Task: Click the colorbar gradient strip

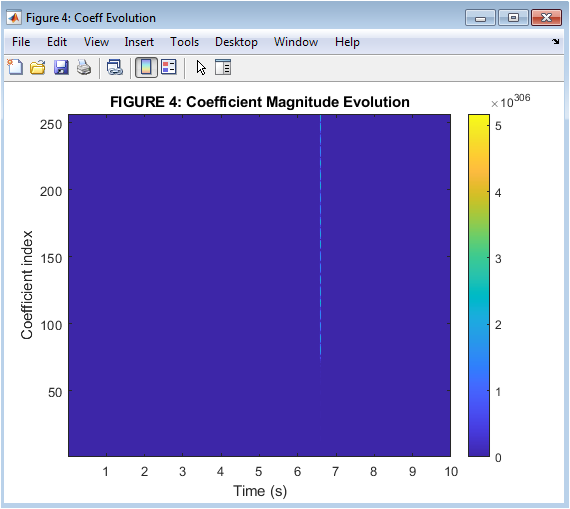Action: tap(479, 285)
